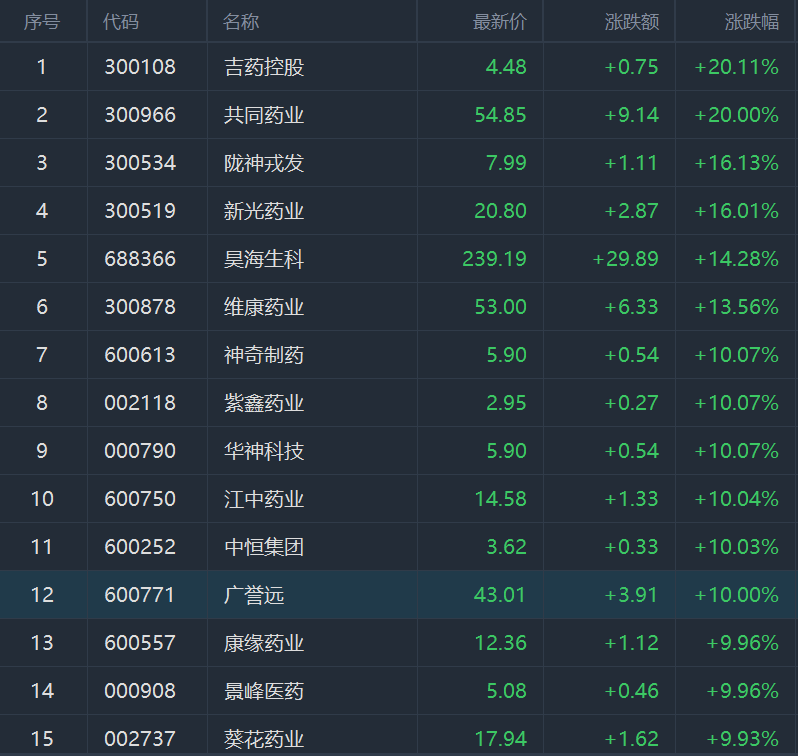Click the 54.85 latest price
This screenshot has width=798, height=756.
click(x=500, y=115)
